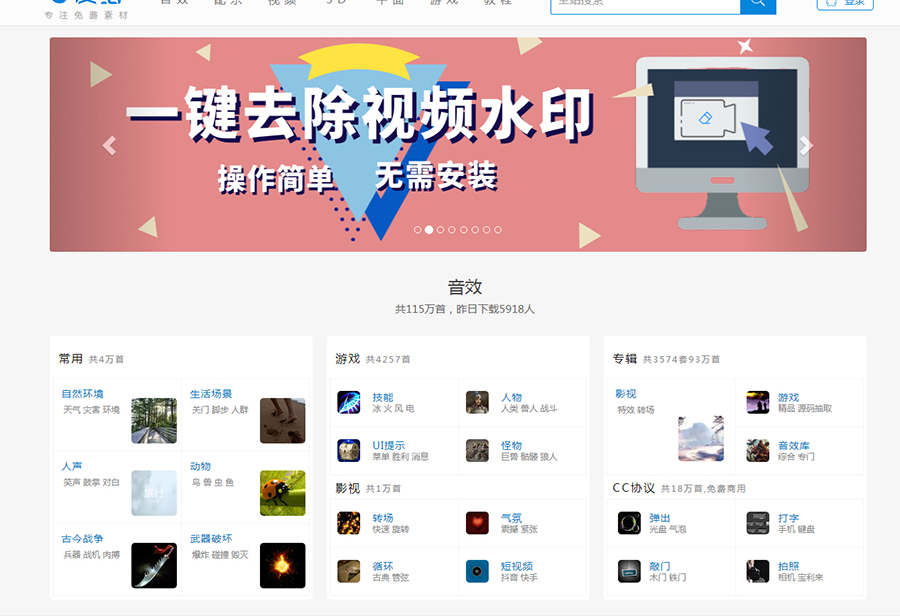
Task: Click the search magnifier icon
Action: [x=757, y=5]
